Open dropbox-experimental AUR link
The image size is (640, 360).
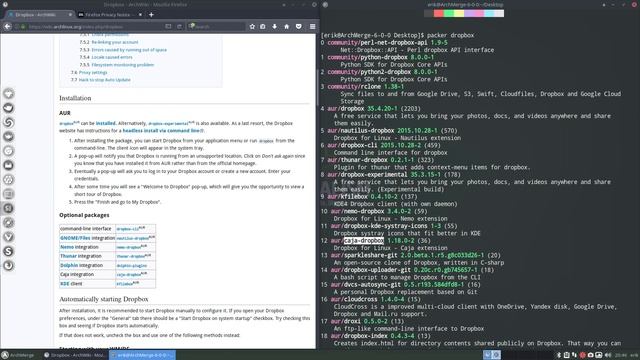(x=169, y=123)
